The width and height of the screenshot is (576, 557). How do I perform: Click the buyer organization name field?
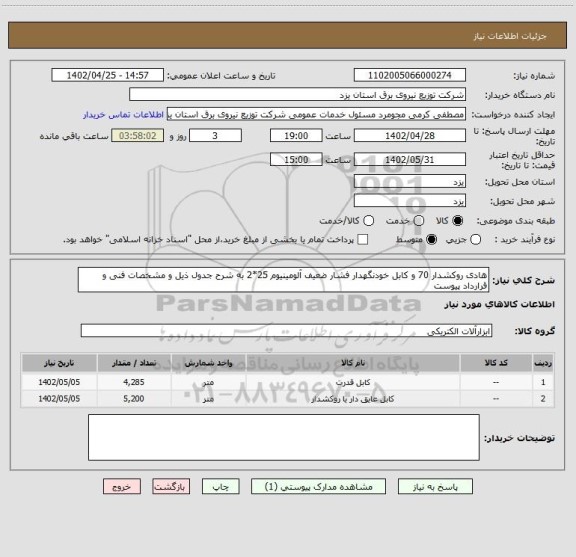tap(298, 95)
